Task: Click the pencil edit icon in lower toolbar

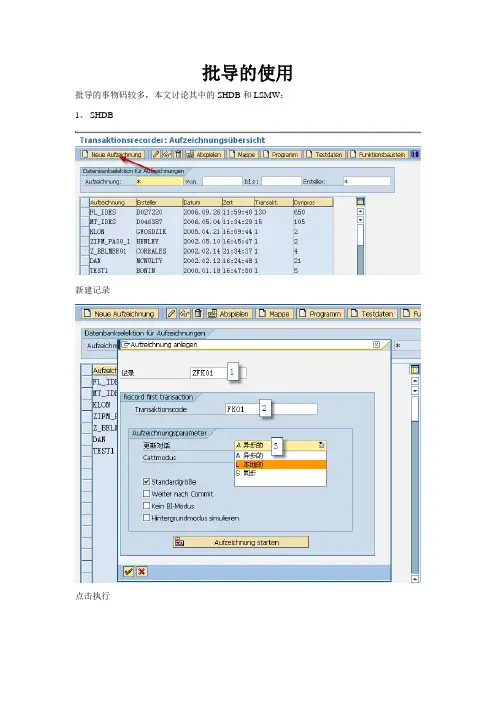Action: (171, 314)
